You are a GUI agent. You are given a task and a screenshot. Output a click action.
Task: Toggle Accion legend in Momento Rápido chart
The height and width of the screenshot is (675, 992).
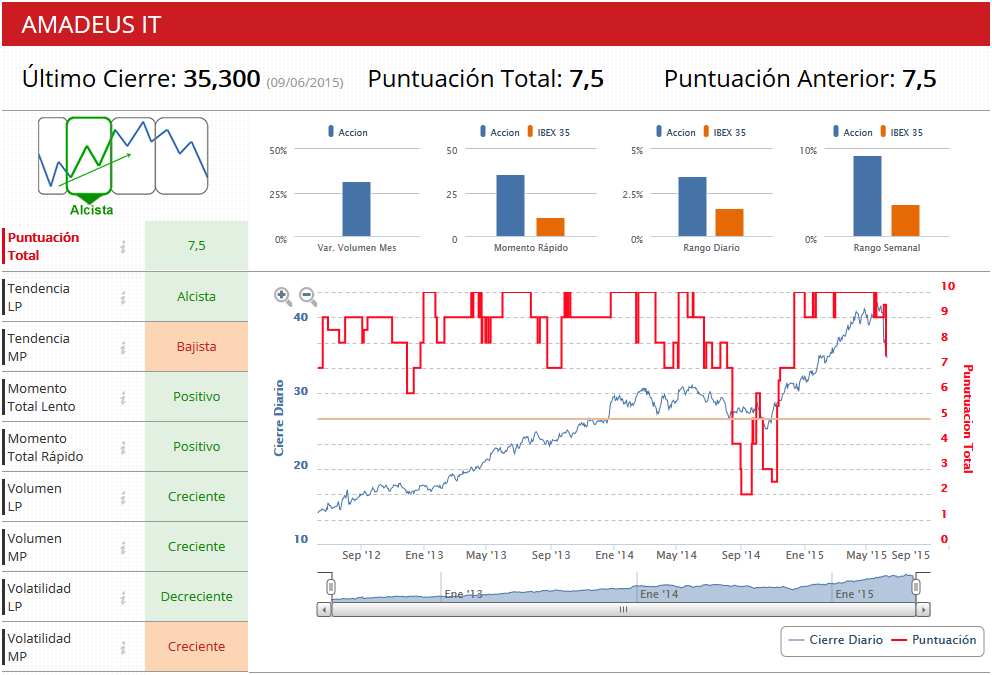(499, 132)
